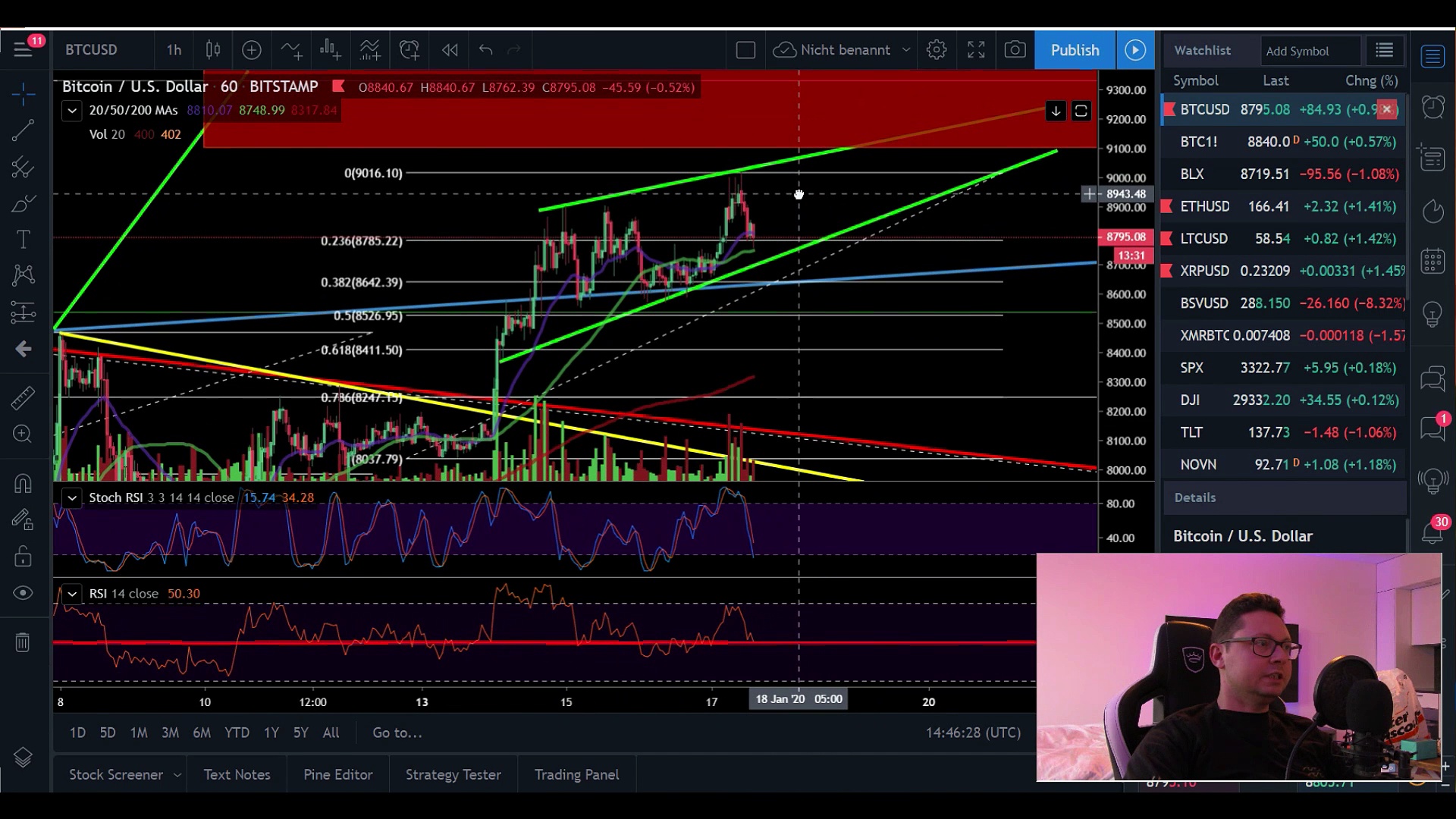This screenshot has height=819, width=1456.
Task: Click the Replay rewind icon
Action: point(450,50)
